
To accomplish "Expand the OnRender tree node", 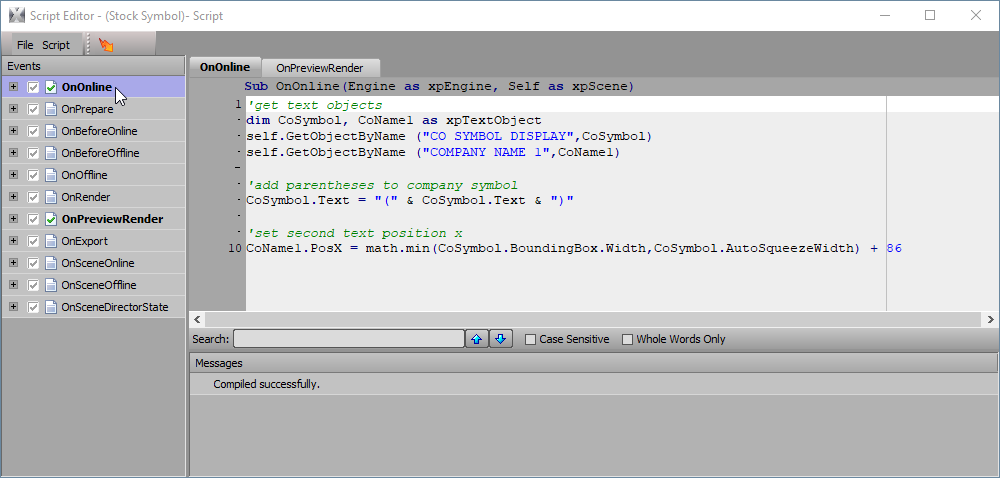I will coord(13,196).
